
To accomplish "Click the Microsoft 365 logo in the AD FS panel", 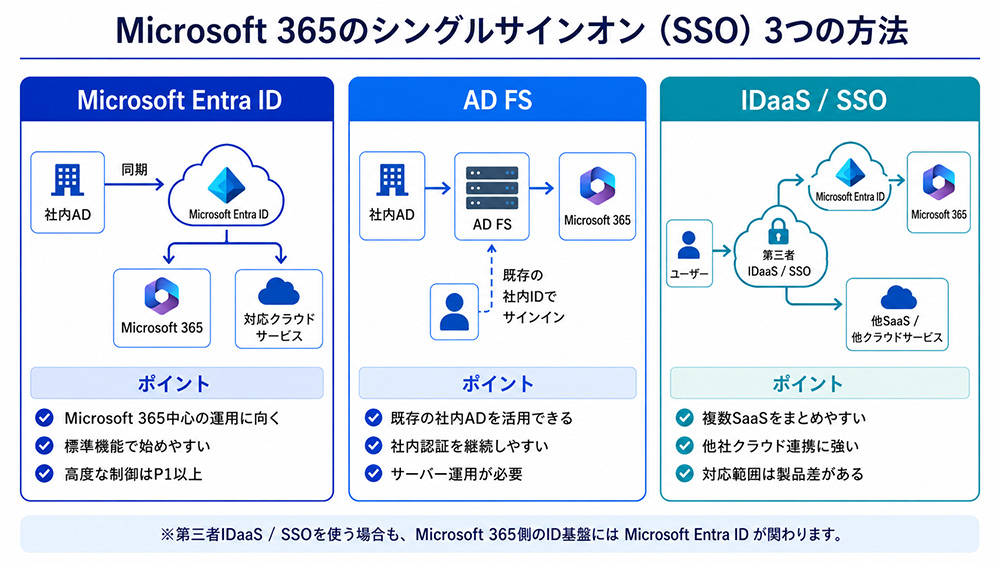I will click(x=598, y=186).
